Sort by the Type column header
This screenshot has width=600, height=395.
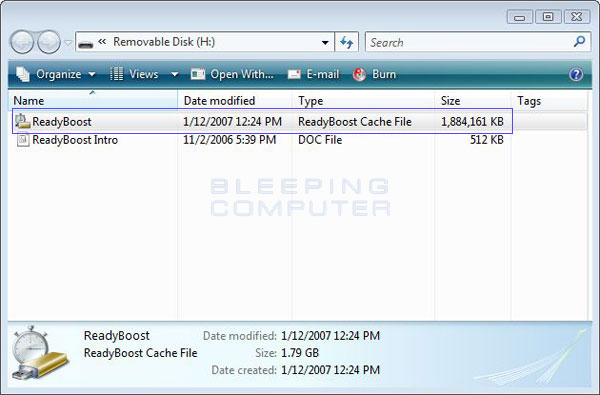(363, 100)
